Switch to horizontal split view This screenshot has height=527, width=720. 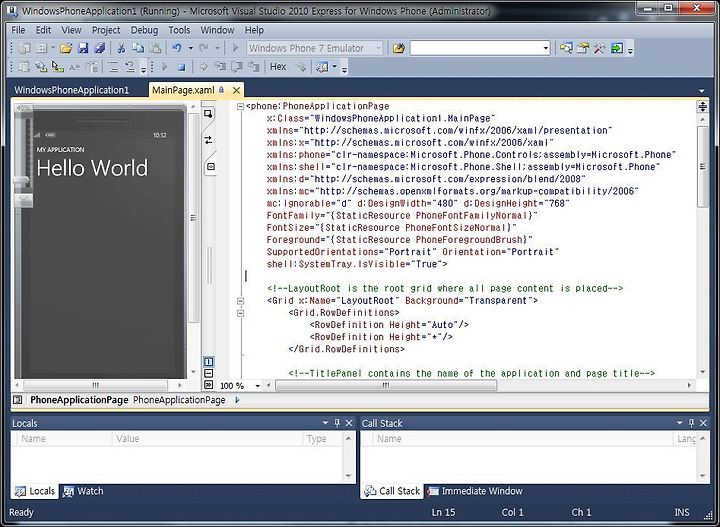pyautogui.click(x=208, y=373)
